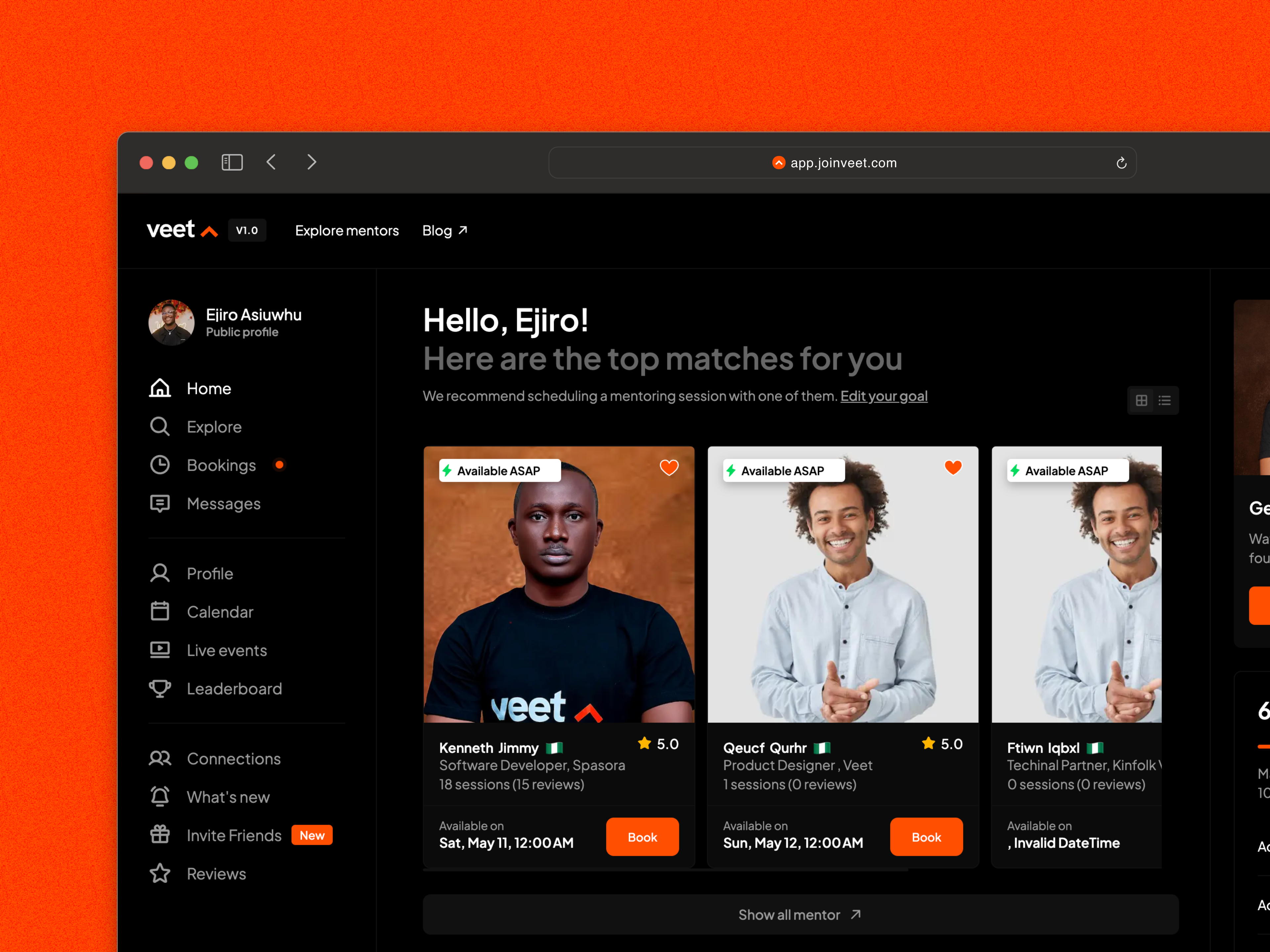Image resolution: width=1270 pixels, height=952 pixels.
Task: Open Qeucf Qurhr mentor name
Action: point(765,748)
